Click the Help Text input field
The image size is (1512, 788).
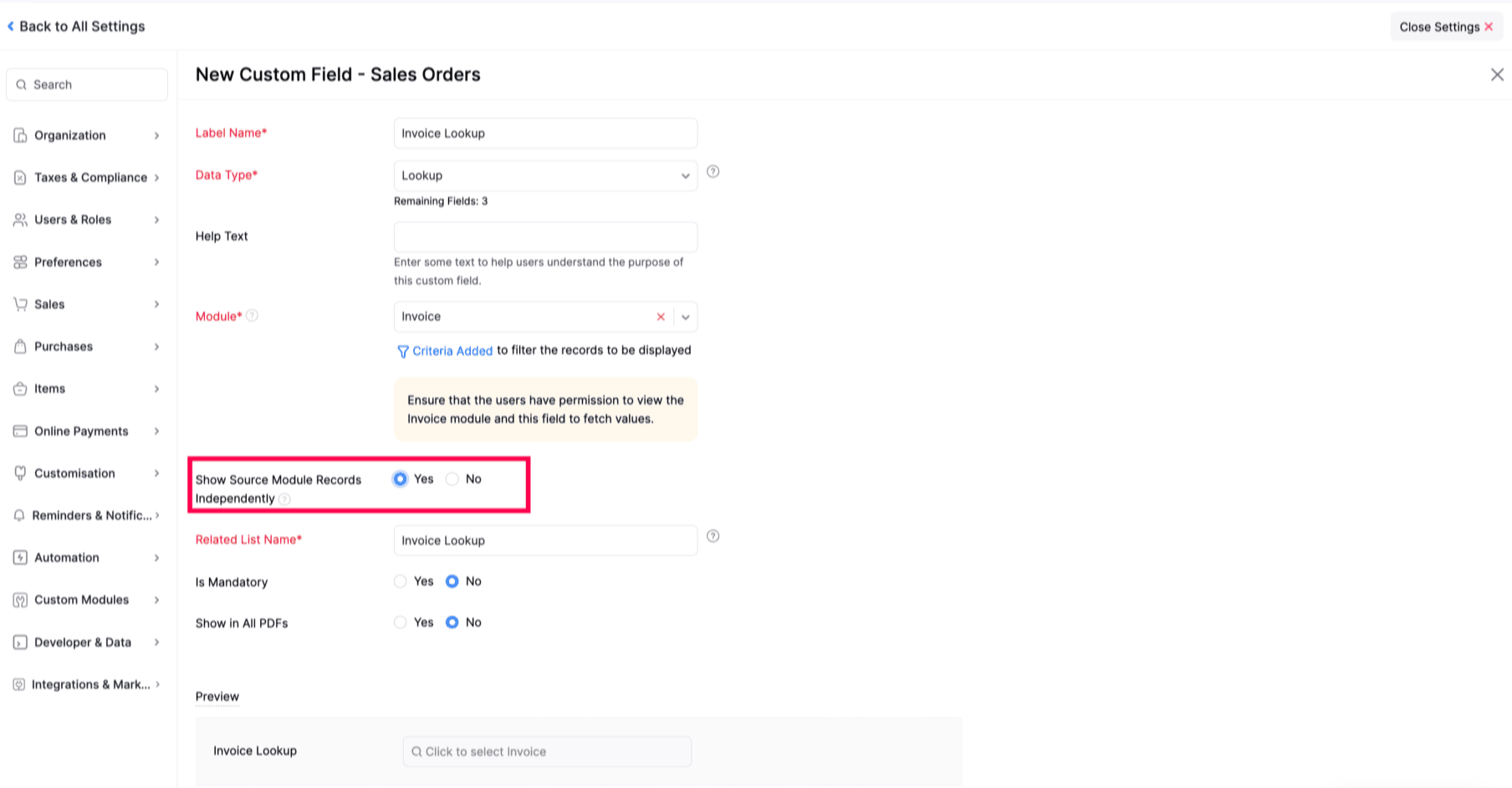point(545,237)
